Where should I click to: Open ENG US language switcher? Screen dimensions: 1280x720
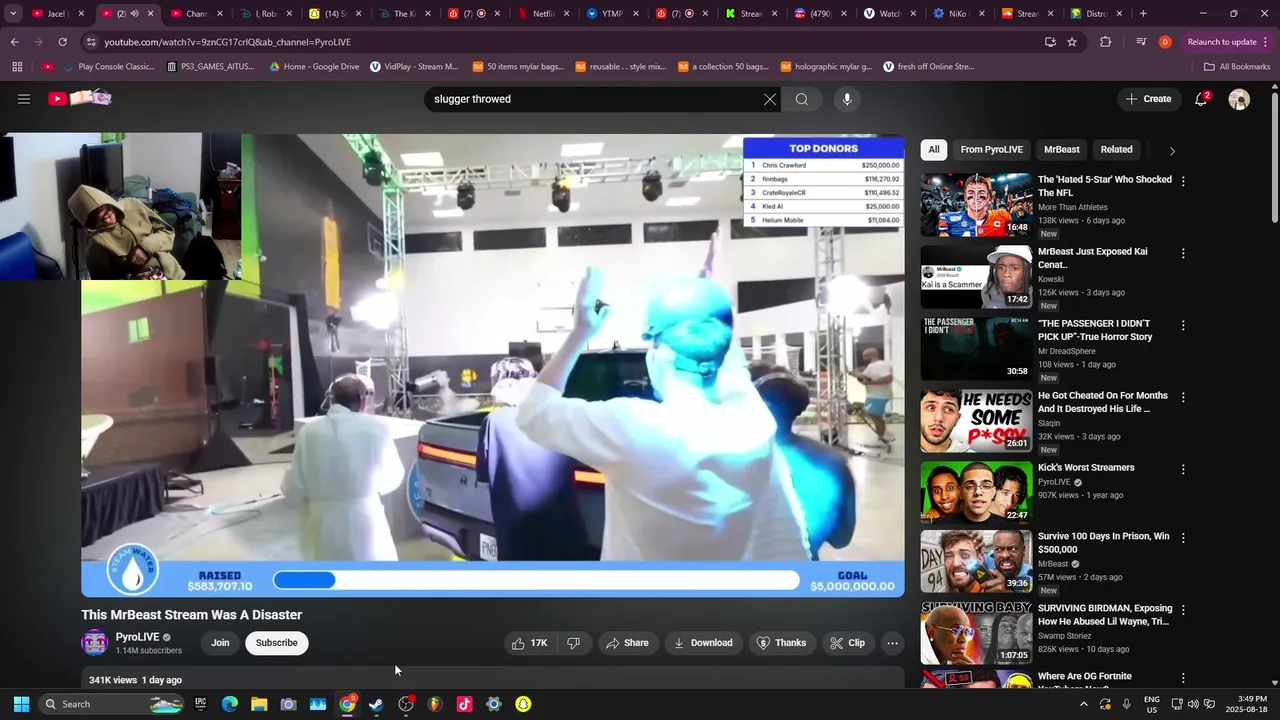1151,704
